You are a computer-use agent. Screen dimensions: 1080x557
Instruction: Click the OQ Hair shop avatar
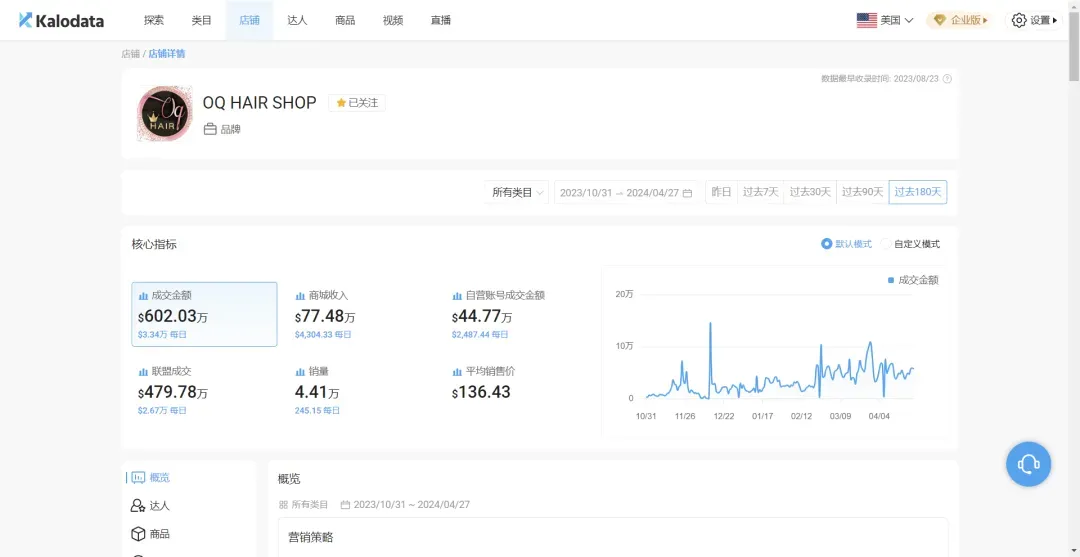164,114
